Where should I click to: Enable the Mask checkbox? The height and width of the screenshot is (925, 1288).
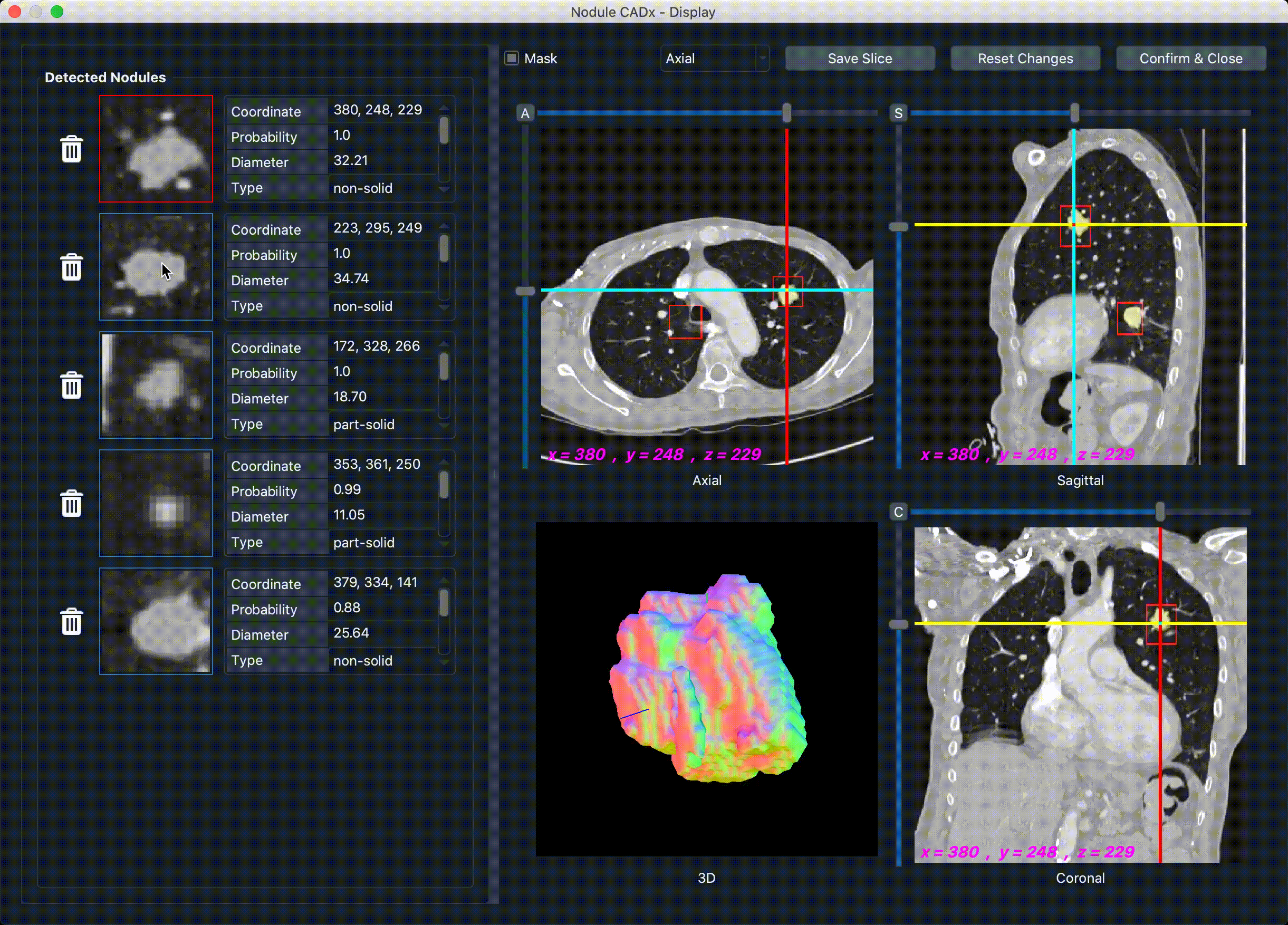512,59
